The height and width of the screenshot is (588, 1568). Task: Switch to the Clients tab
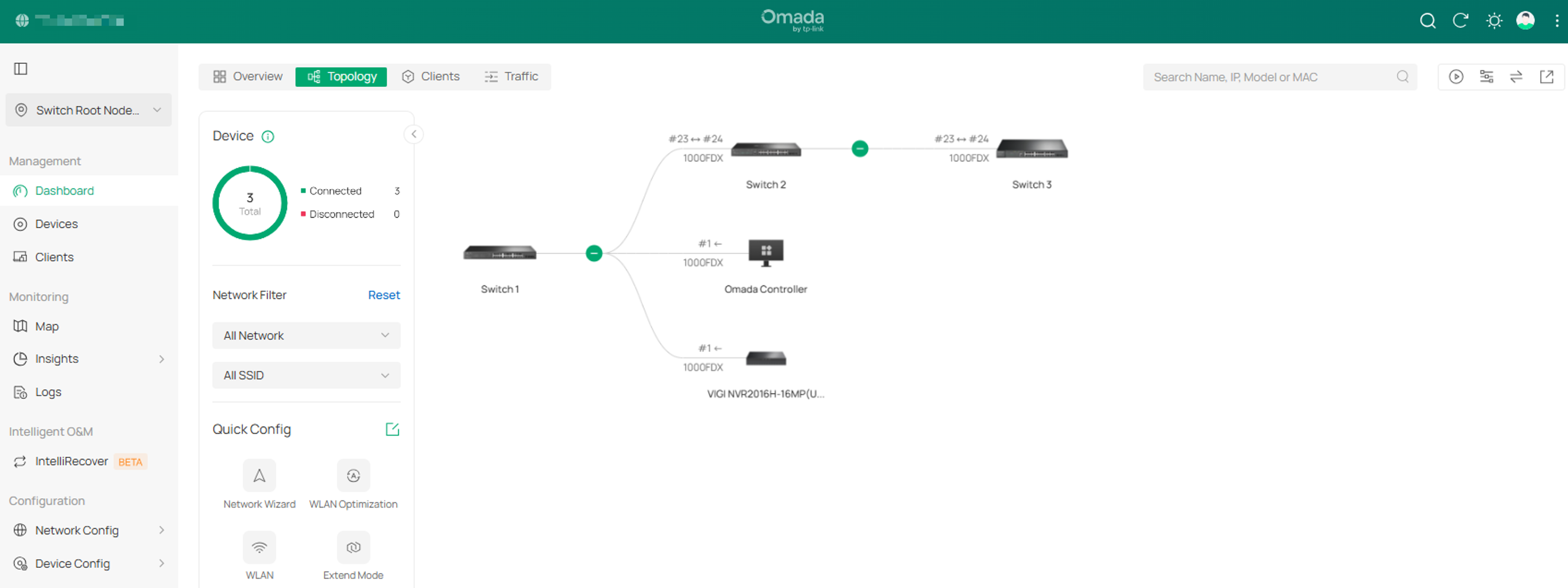pyautogui.click(x=431, y=77)
